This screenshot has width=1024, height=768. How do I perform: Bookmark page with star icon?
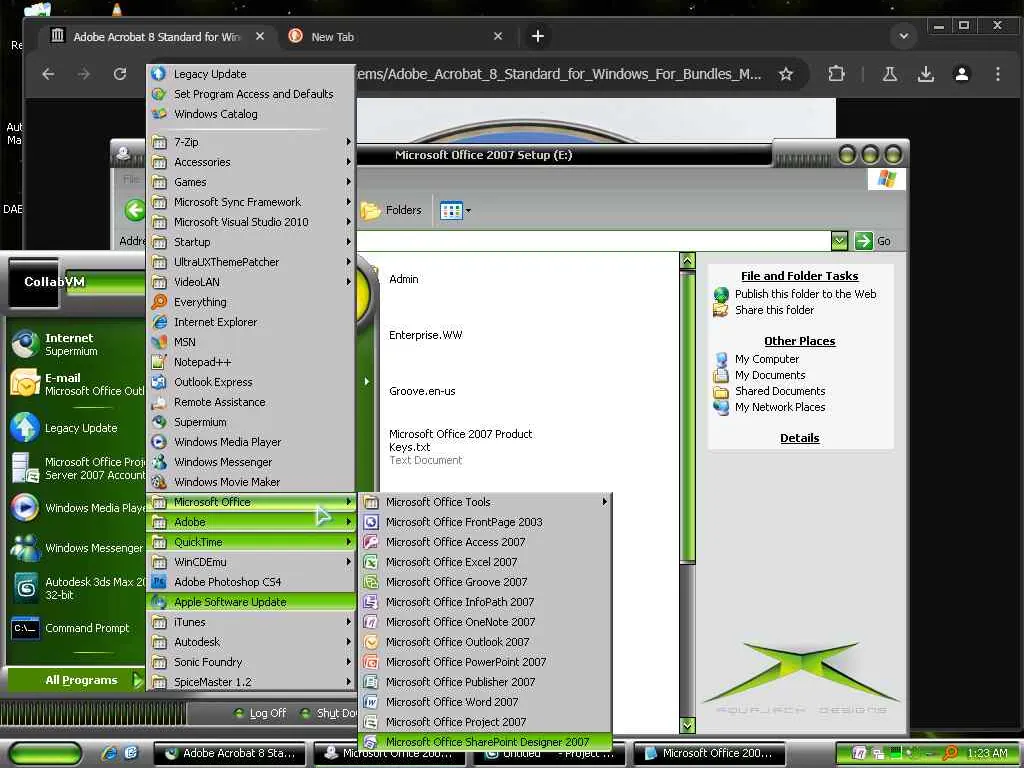(x=786, y=74)
